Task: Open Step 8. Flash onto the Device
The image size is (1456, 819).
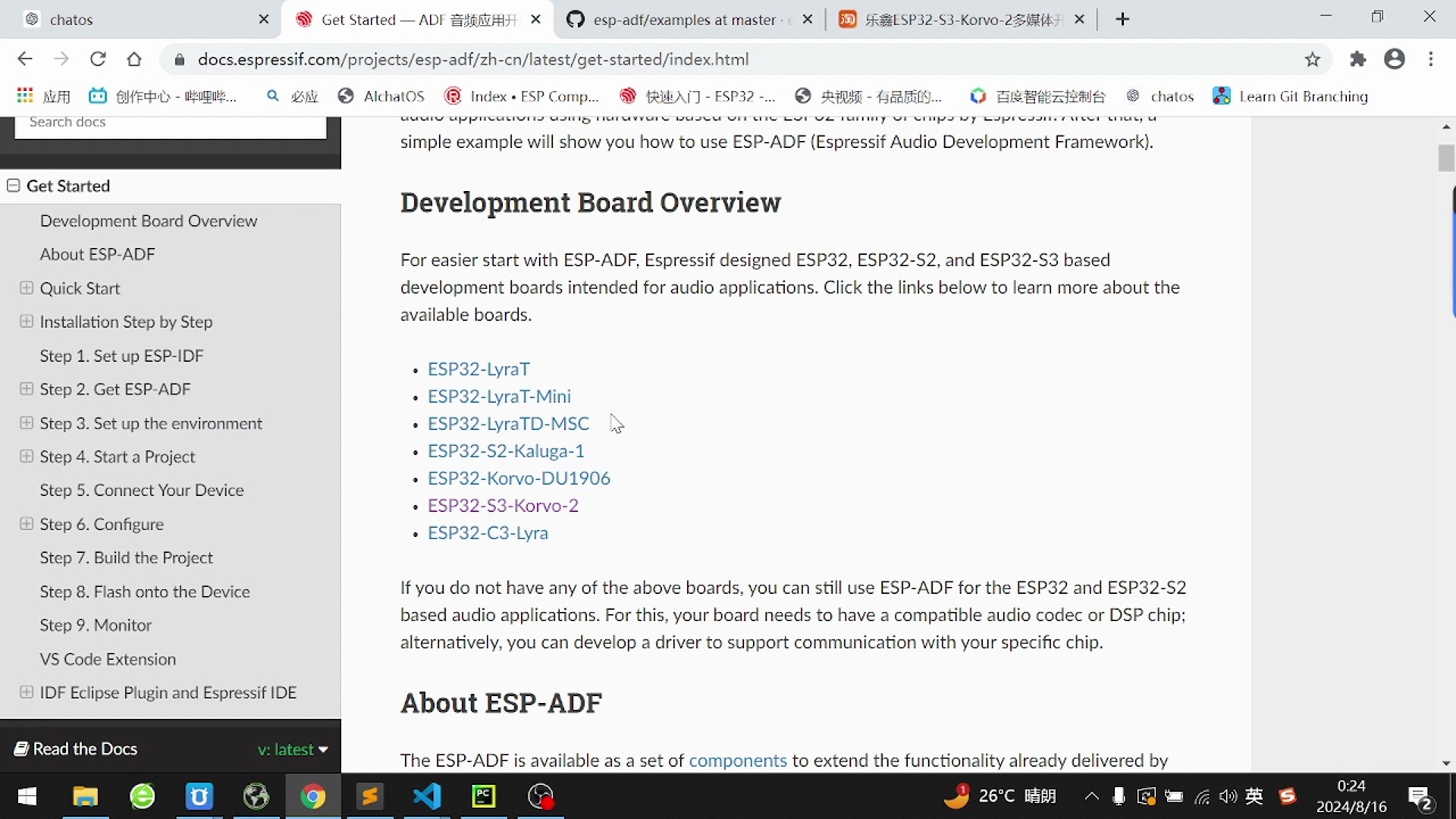Action: point(145,591)
